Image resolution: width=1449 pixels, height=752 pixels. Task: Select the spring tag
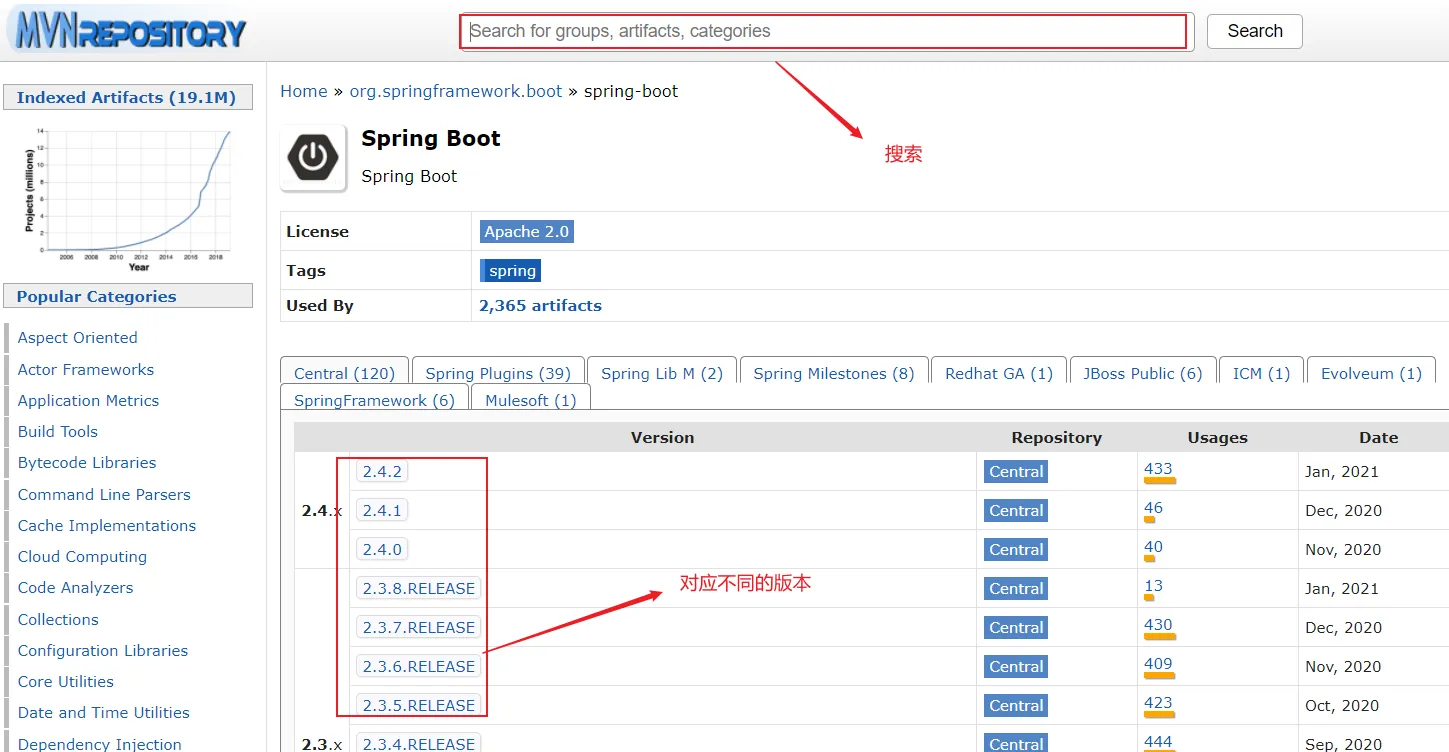click(x=511, y=271)
